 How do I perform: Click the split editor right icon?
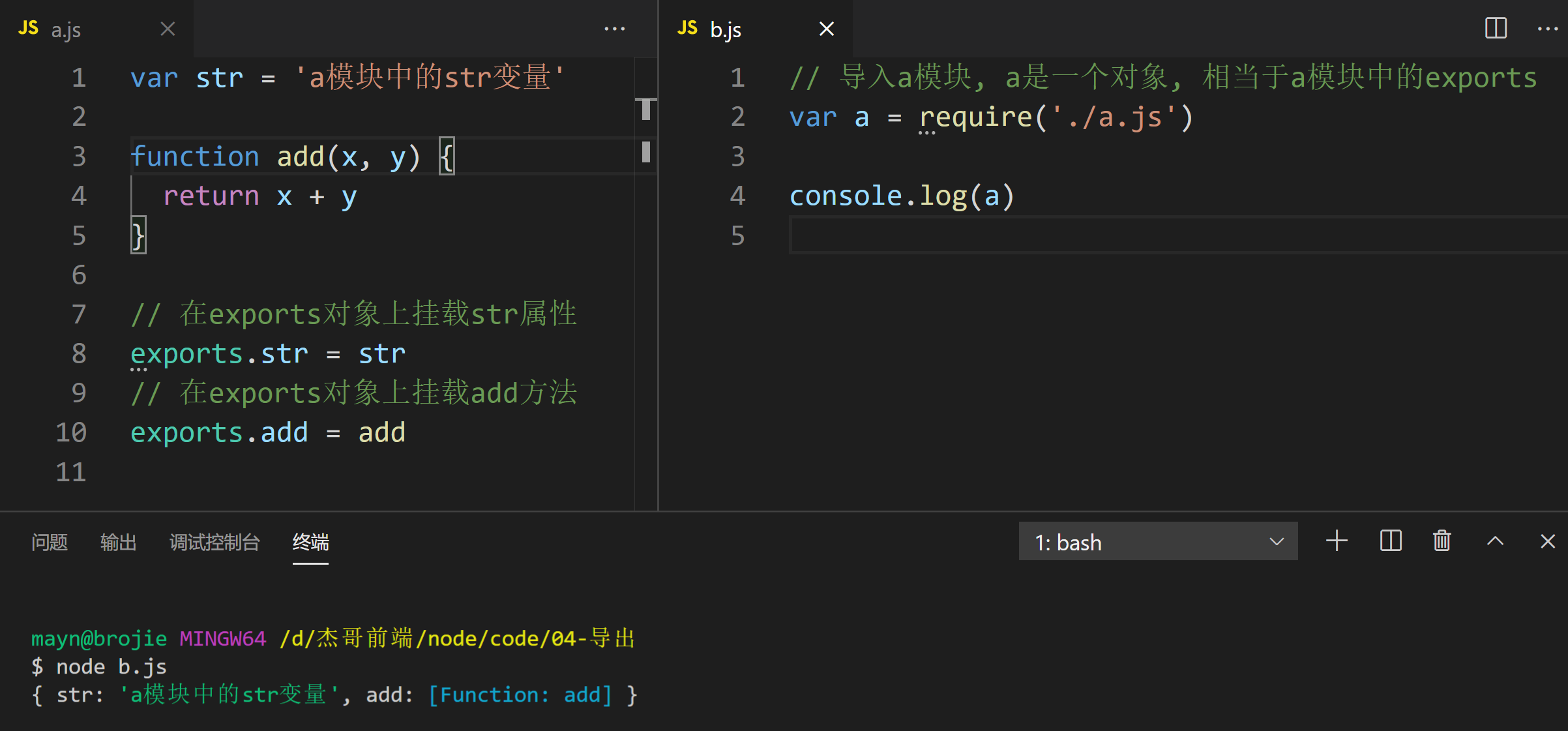coord(1496,28)
